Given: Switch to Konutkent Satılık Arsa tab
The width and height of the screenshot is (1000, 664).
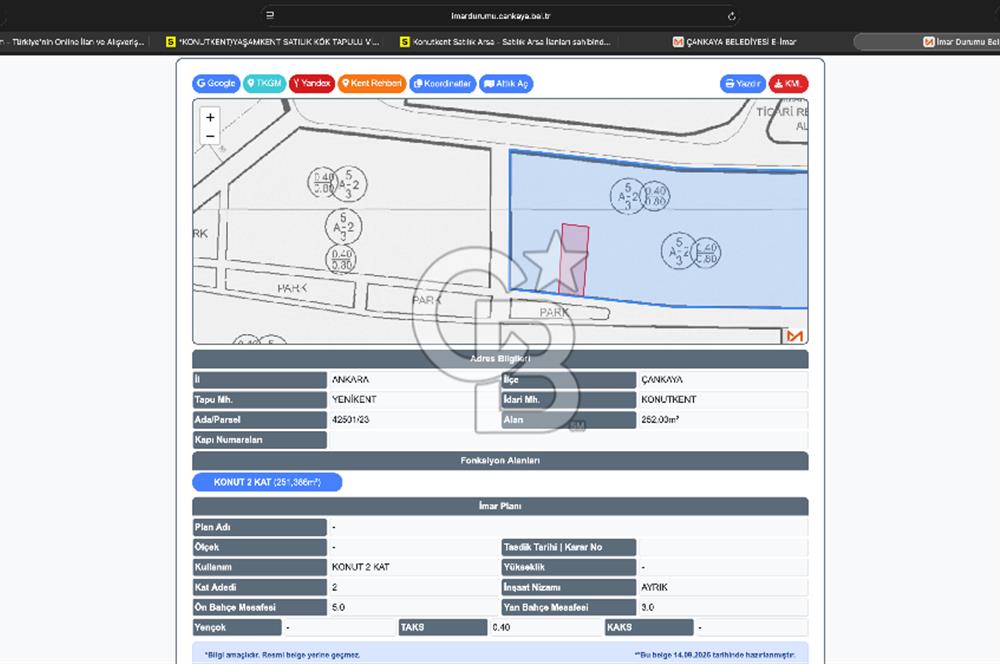Looking at the screenshot, I should pos(505,42).
